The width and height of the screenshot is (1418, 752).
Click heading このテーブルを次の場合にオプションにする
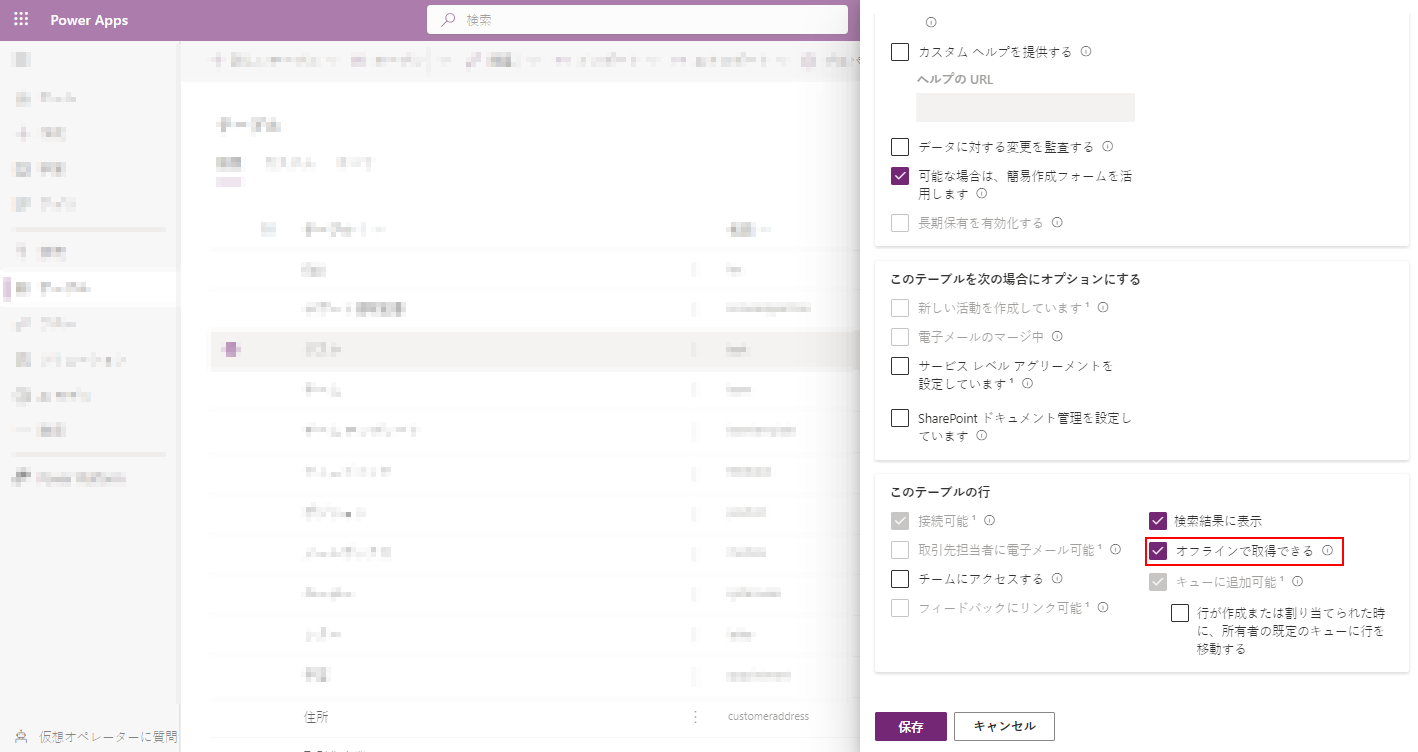[x=1015, y=279]
